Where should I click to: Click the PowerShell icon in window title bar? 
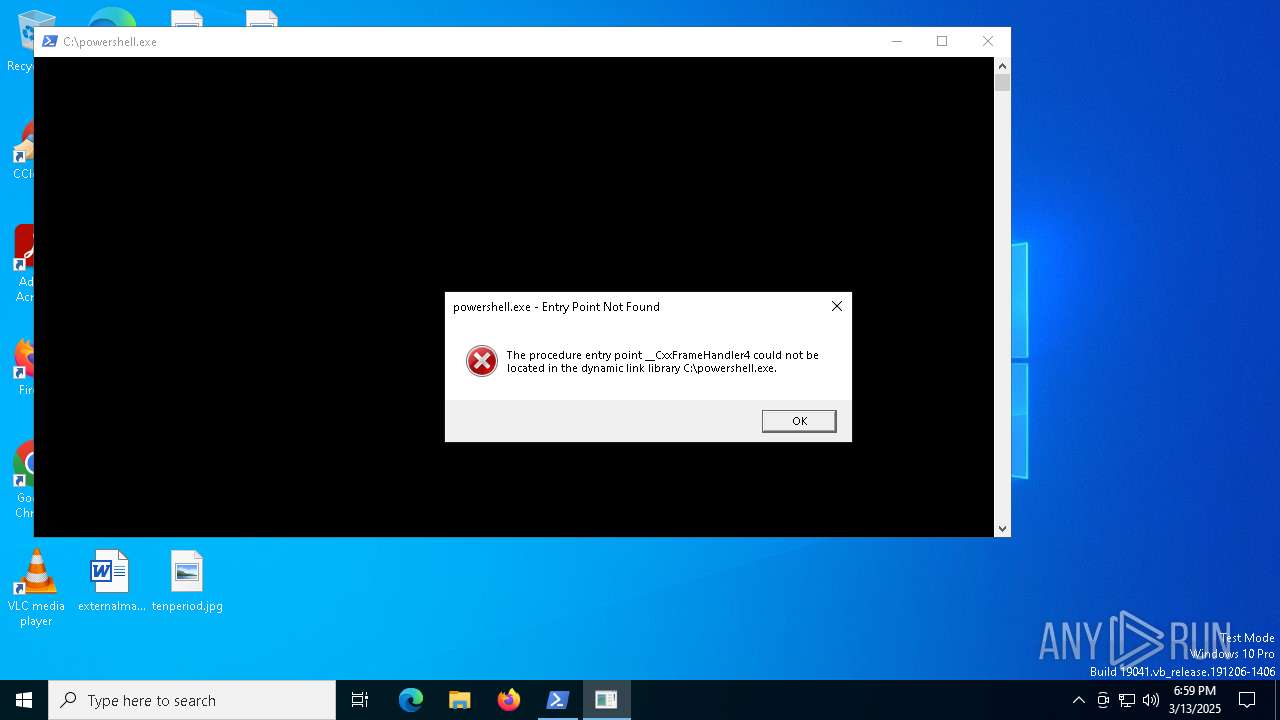(x=49, y=41)
